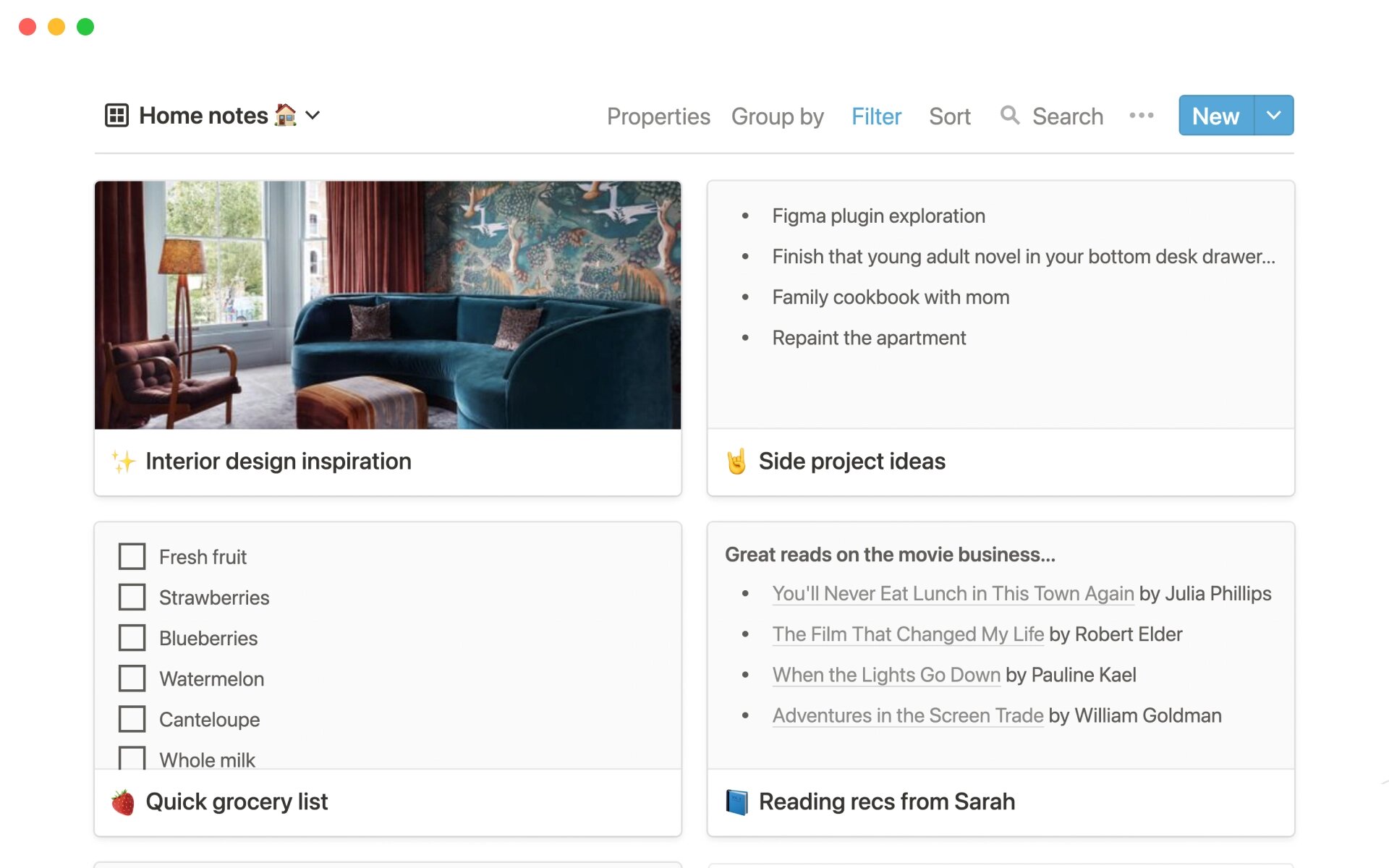The image size is (1389, 868).
Task: Click the overflow menu (···) icon
Action: pyautogui.click(x=1142, y=115)
